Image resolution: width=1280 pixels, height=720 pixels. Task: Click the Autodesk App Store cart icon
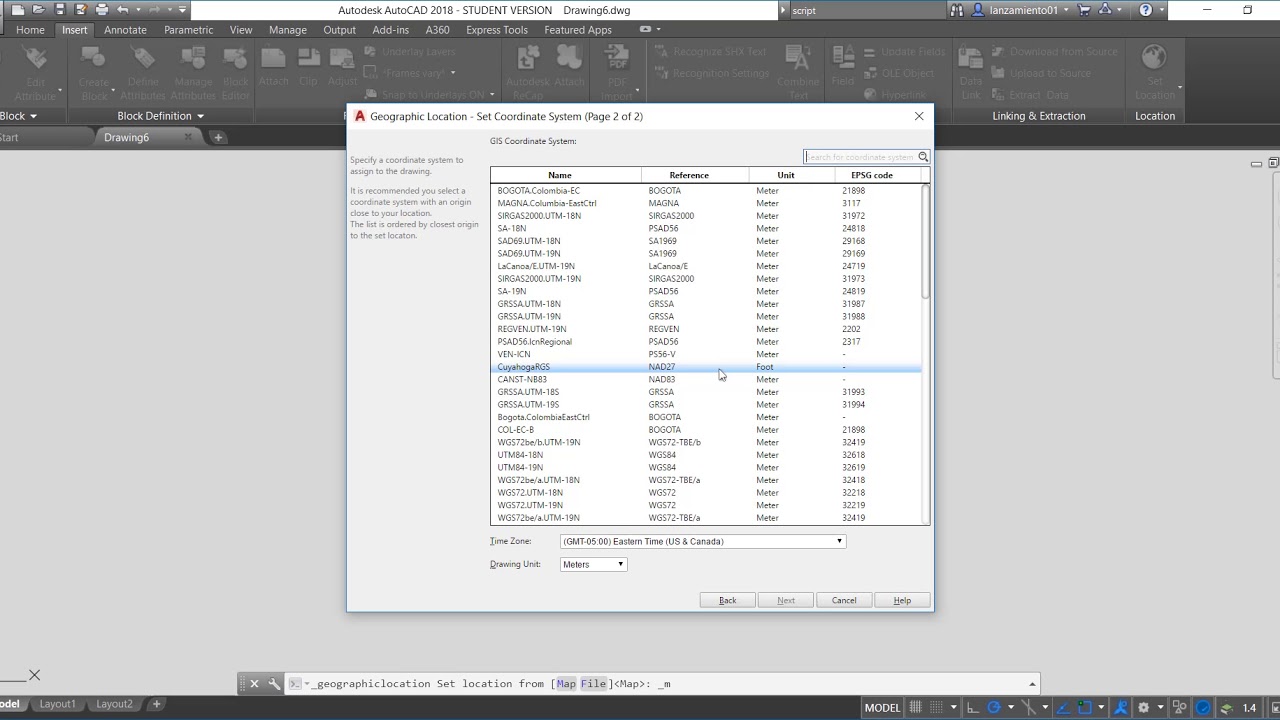[1084, 10]
